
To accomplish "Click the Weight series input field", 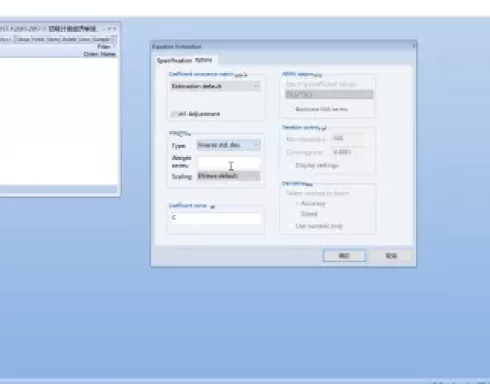I will click(x=229, y=162).
